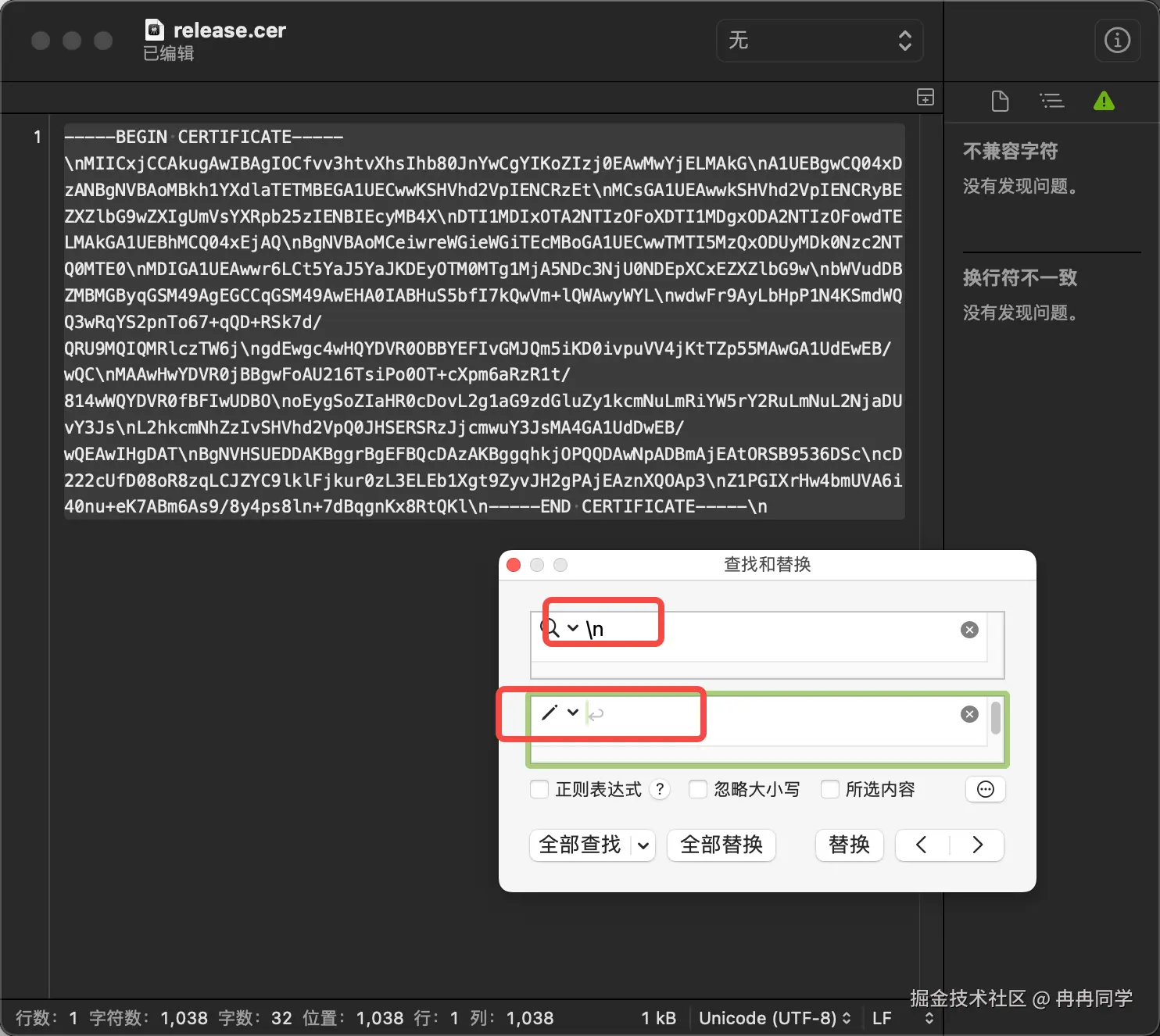Click line number 1 in gutter

click(37, 137)
